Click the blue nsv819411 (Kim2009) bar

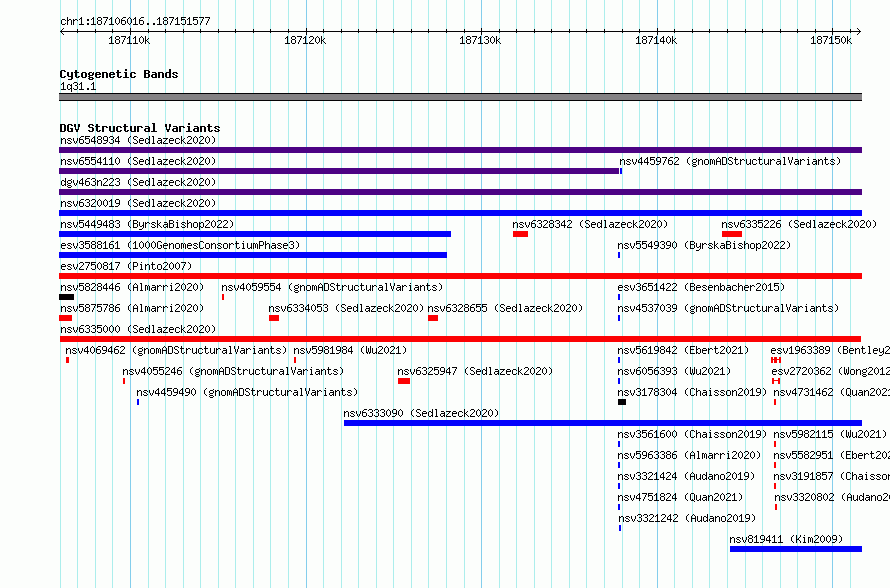(x=796, y=549)
